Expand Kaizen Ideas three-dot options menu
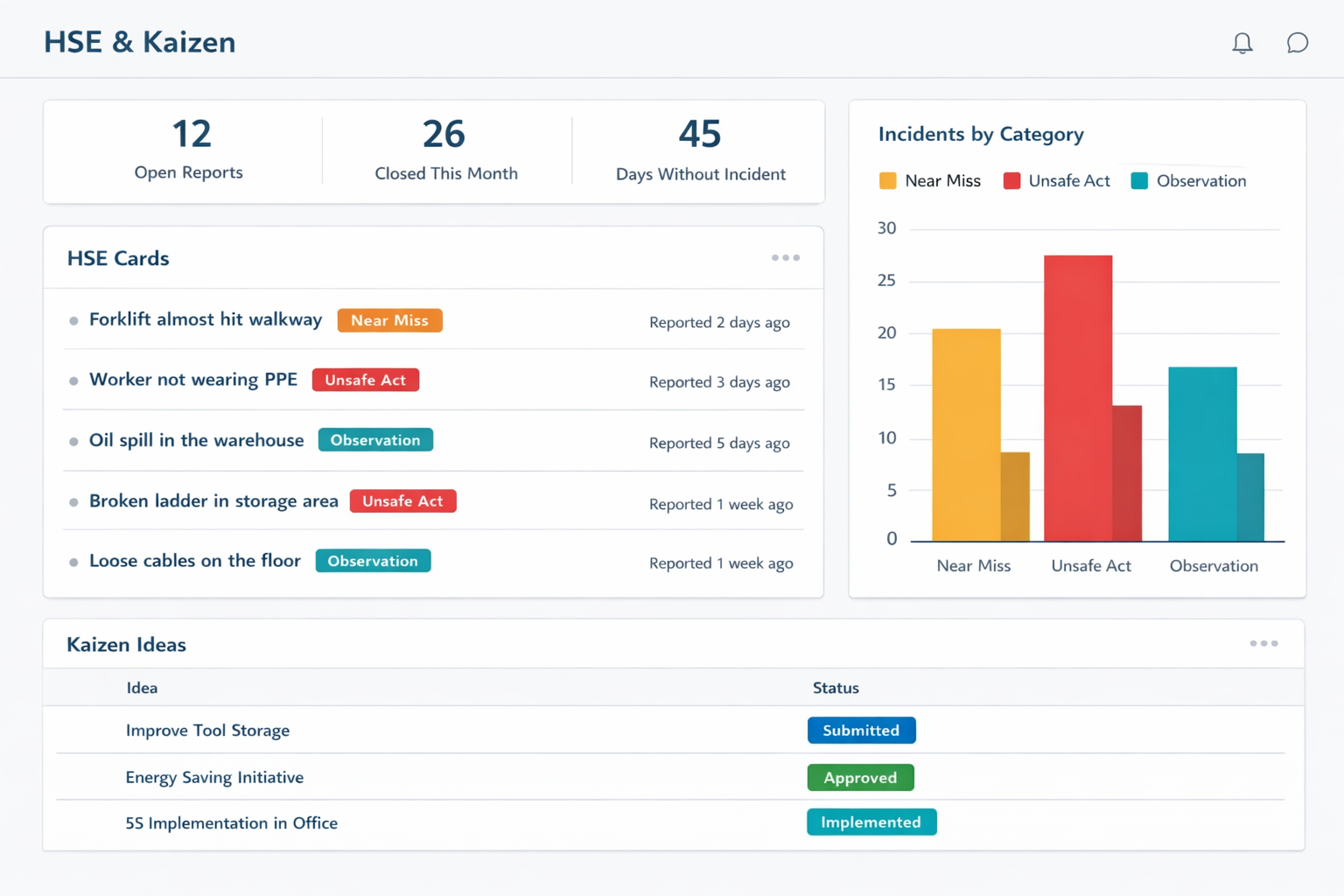The width and height of the screenshot is (1344, 896). (1263, 644)
